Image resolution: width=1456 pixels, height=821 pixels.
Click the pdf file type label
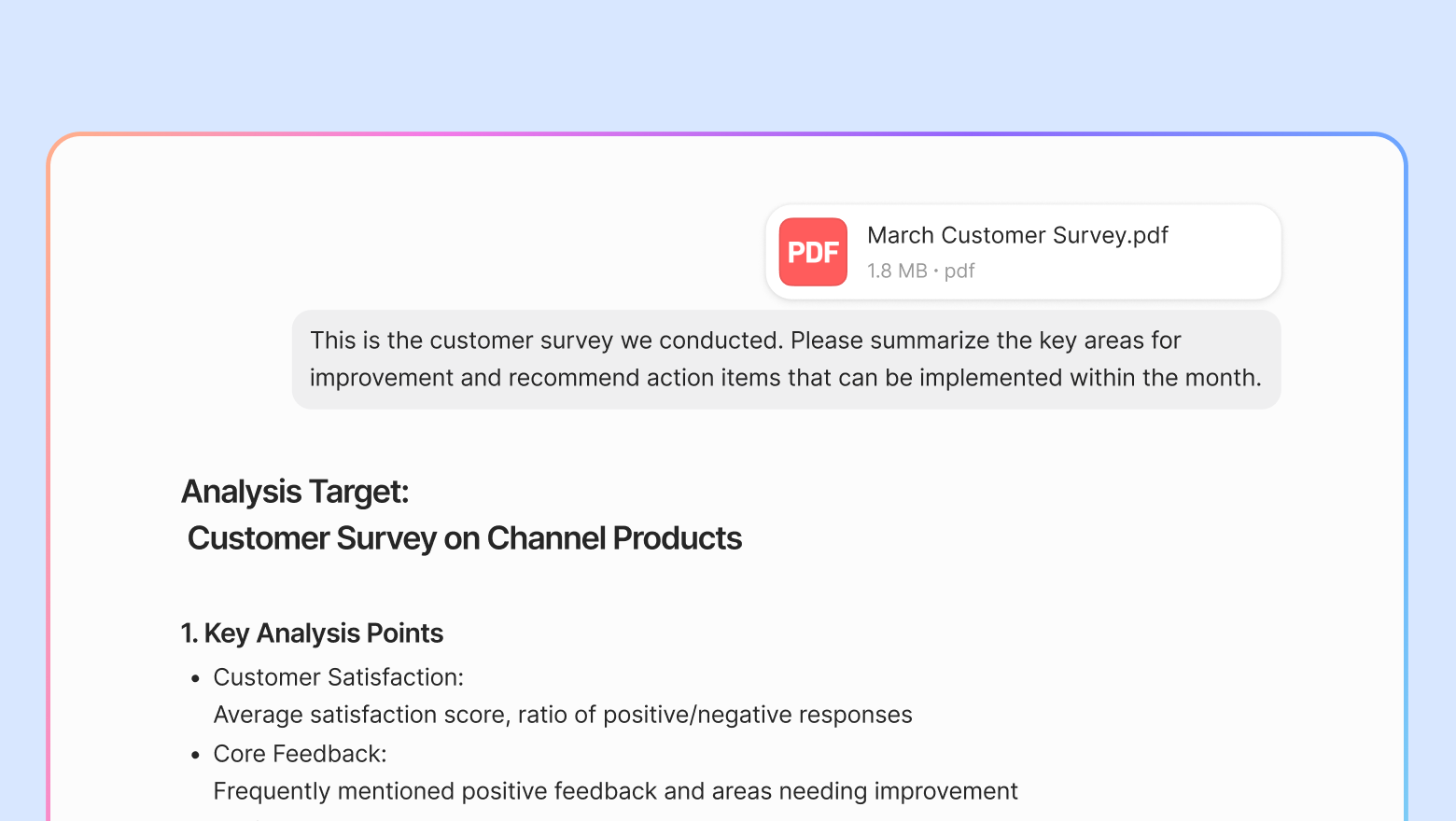[x=959, y=271]
